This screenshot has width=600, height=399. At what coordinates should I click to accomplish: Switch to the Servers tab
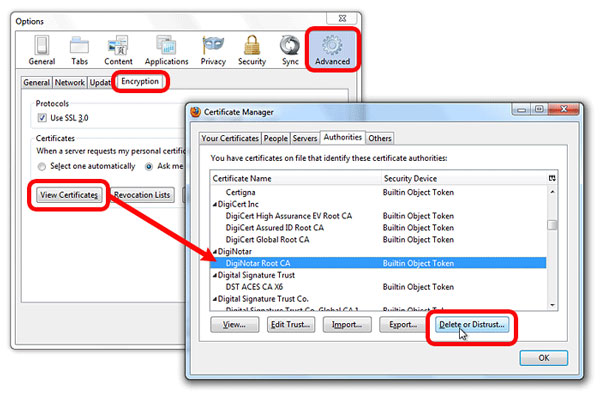[x=305, y=138]
